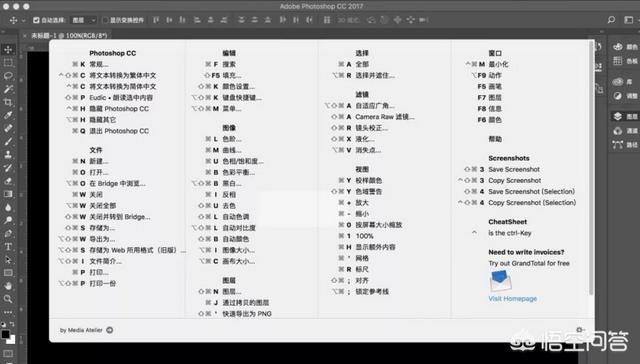Toggle the Quick Mask mode icon
Image resolution: width=640 pixels, height=364 pixels.
point(8,353)
